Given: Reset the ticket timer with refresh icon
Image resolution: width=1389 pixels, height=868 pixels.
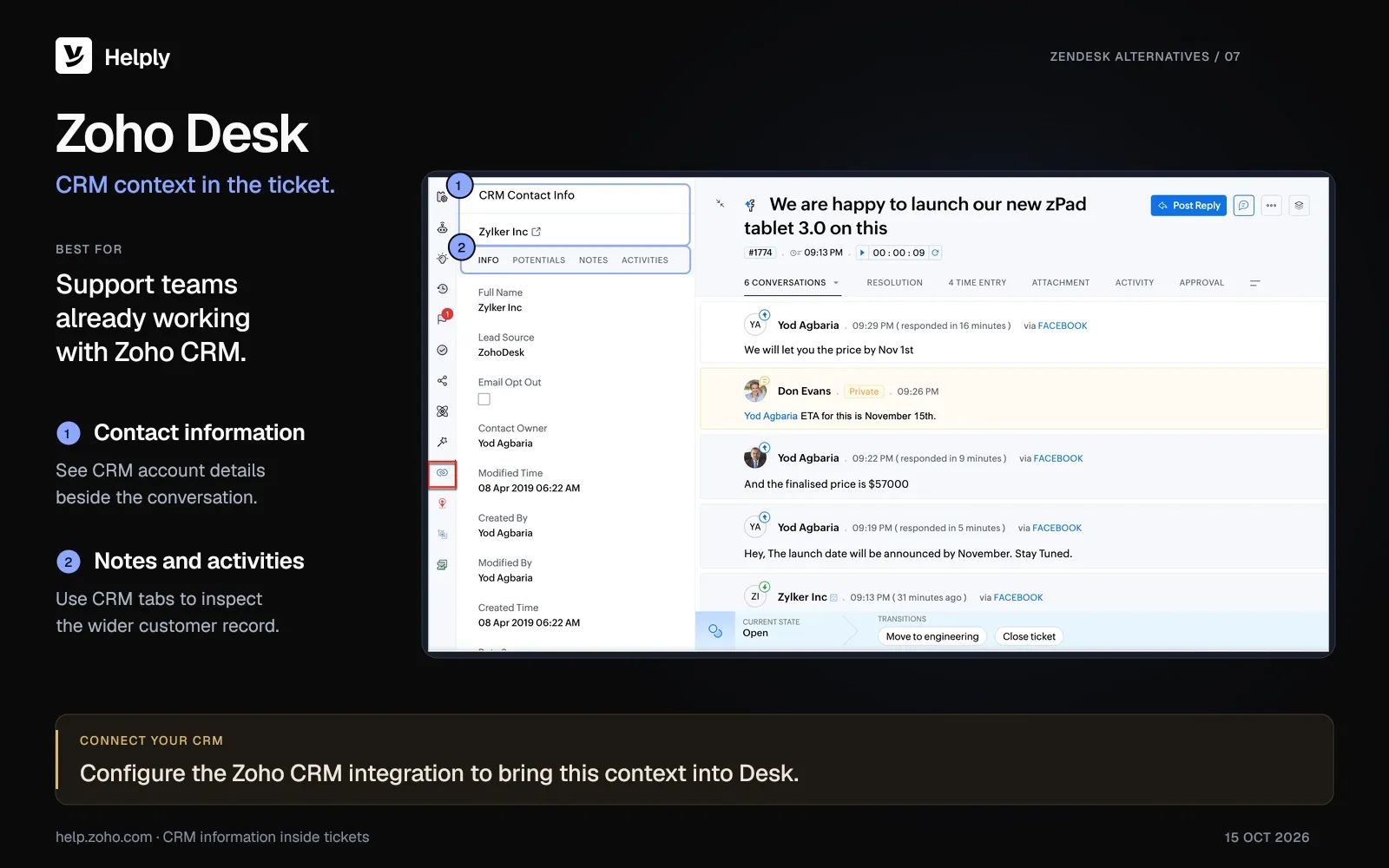Looking at the screenshot, I should [x=935, y=253].
